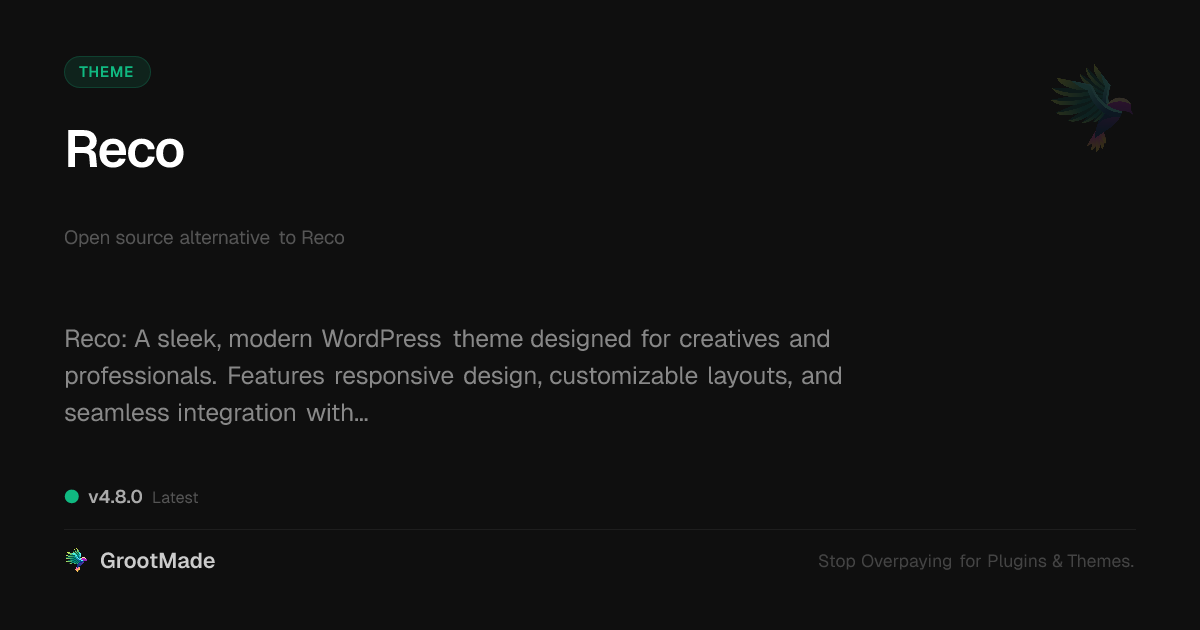Viewport: 1200px width, 630px height.
Task: Click the word 'Plugins' in the footer tagline
Action: [1017, 561]
